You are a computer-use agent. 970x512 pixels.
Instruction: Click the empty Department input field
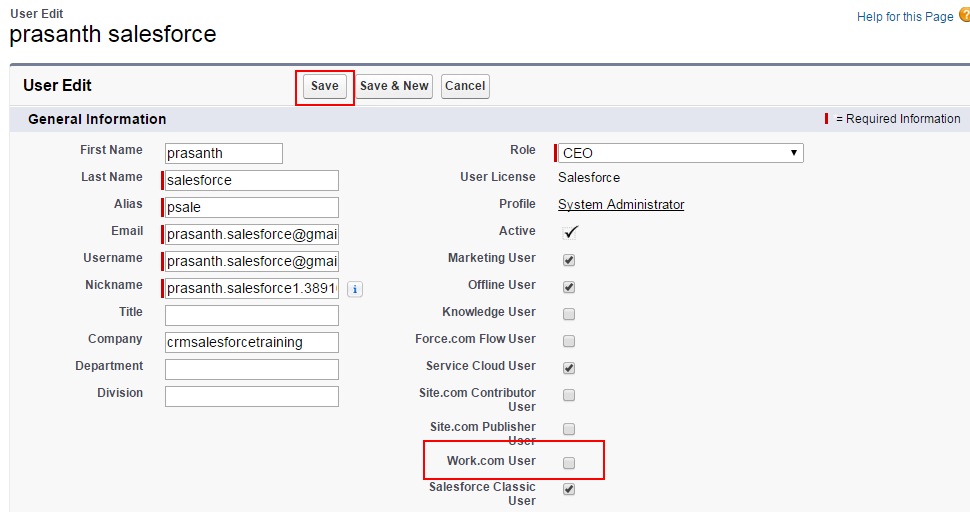pyautogui.click(x=252, y=369)
